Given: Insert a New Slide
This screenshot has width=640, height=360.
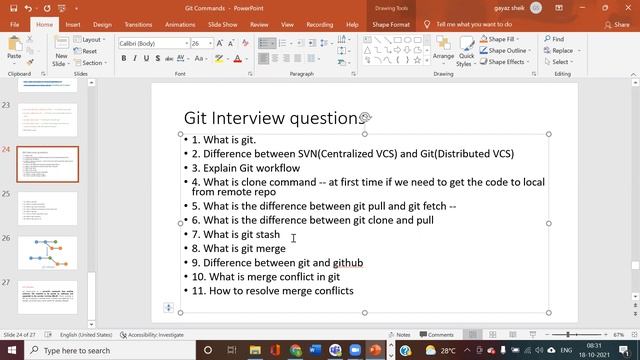Looking at the screenshot, I should pos(61,51).
